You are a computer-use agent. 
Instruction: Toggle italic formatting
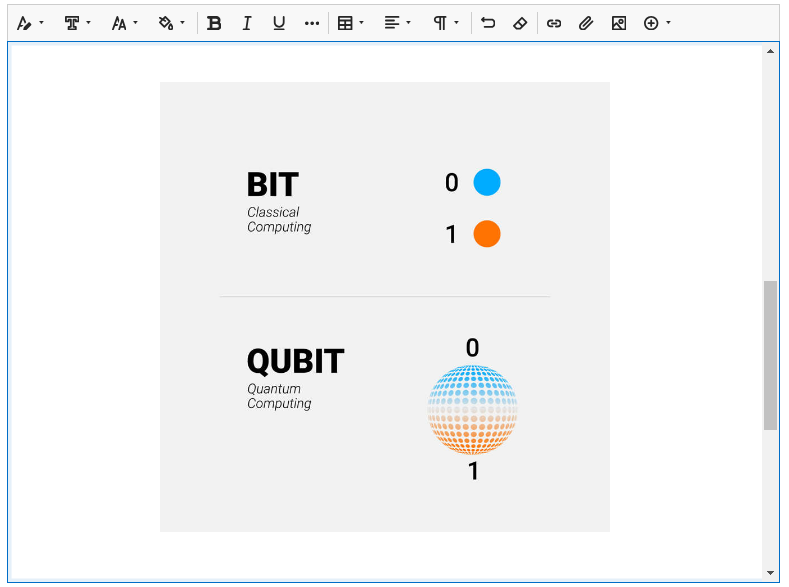pyautogui.click(x=247, y=23)
